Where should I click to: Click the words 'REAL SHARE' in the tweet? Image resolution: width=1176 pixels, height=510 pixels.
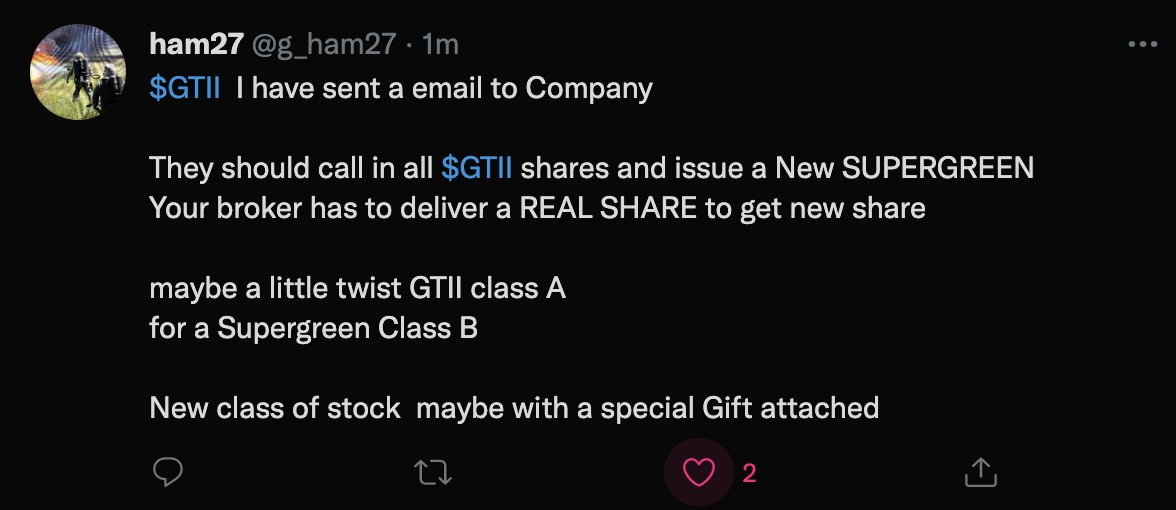click(608, 208)
